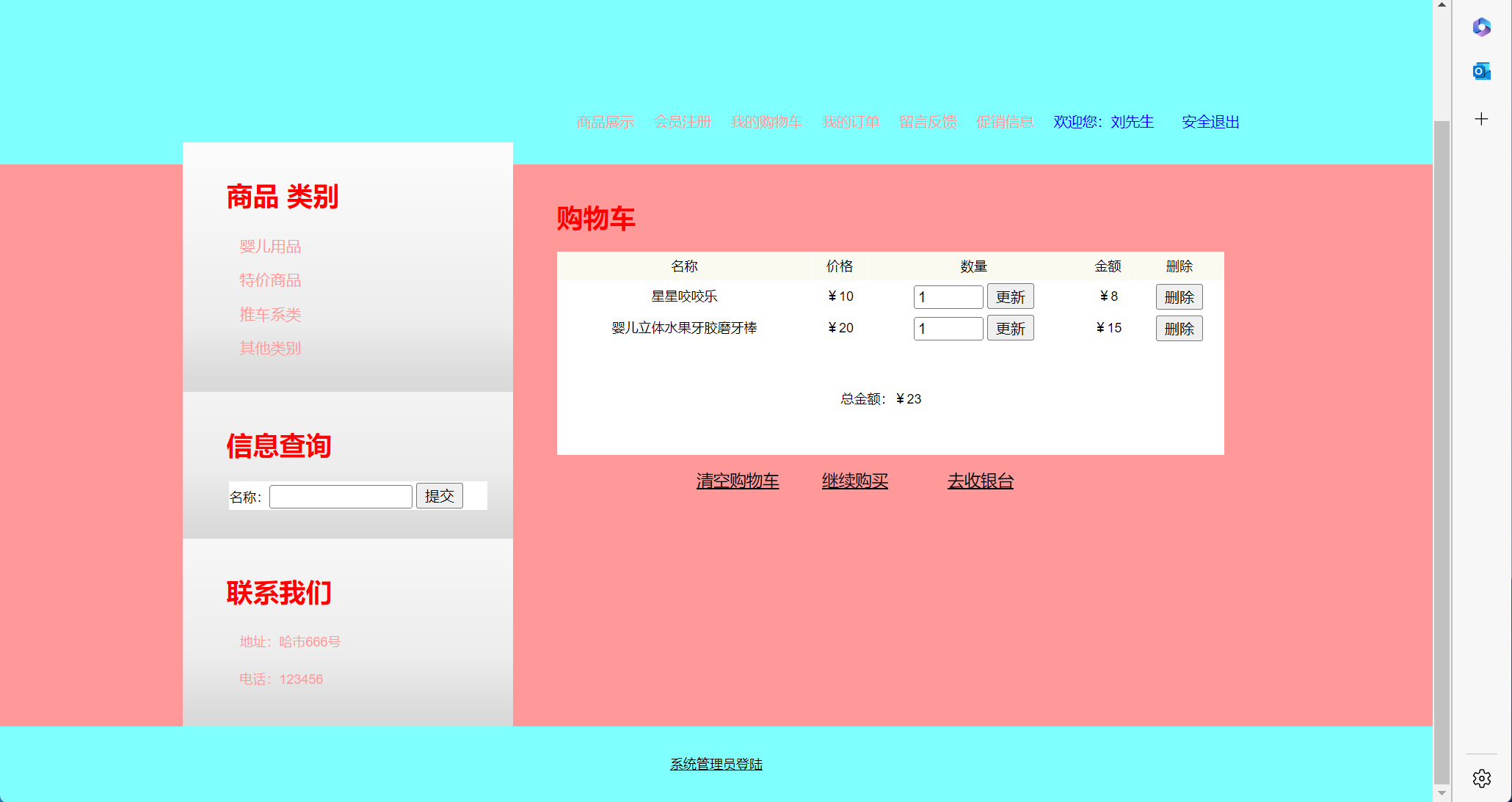Image resolution: width=1512 pixels, height=802 pixels.
Task: Open the Copilot sidebar icon
Action: pyautogui.click(x=1481, y=27)
